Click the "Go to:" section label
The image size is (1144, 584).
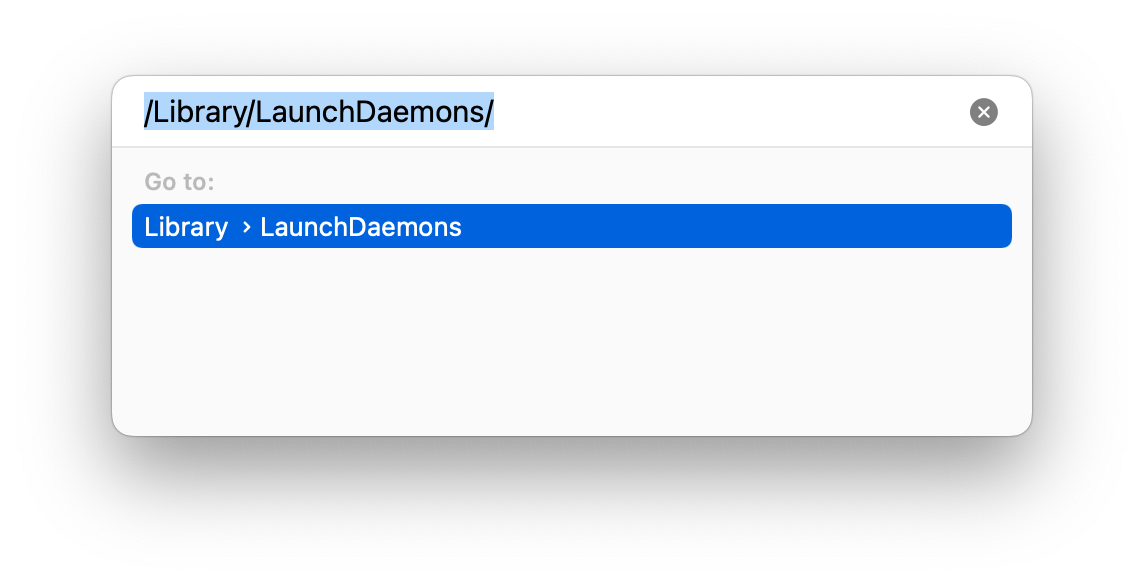tap(179, 181)
